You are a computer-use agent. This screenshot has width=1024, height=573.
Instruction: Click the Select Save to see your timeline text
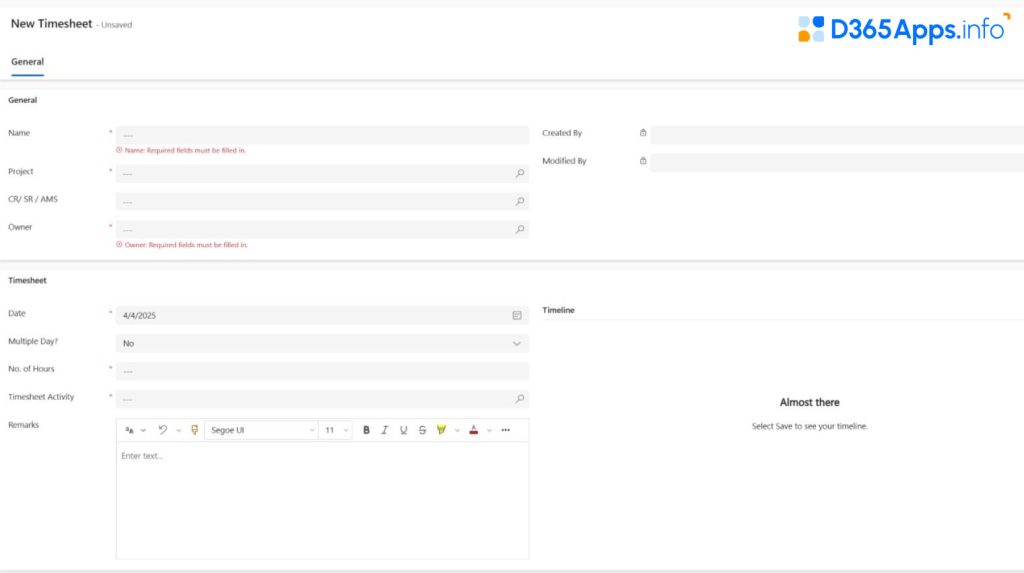(809, 426)
